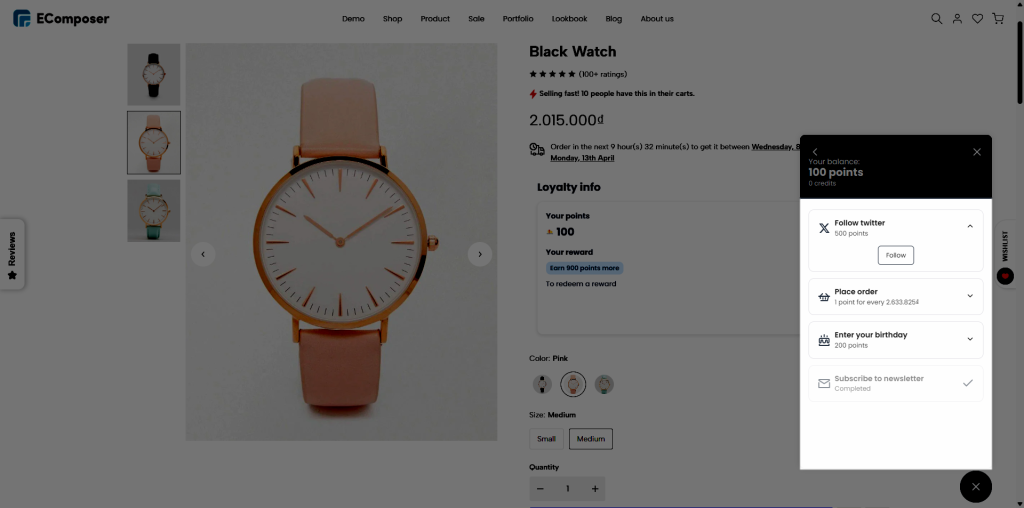Choose the green watch color swatch
The height and width of the screenshot is (508, 1024).
point(604,384)
